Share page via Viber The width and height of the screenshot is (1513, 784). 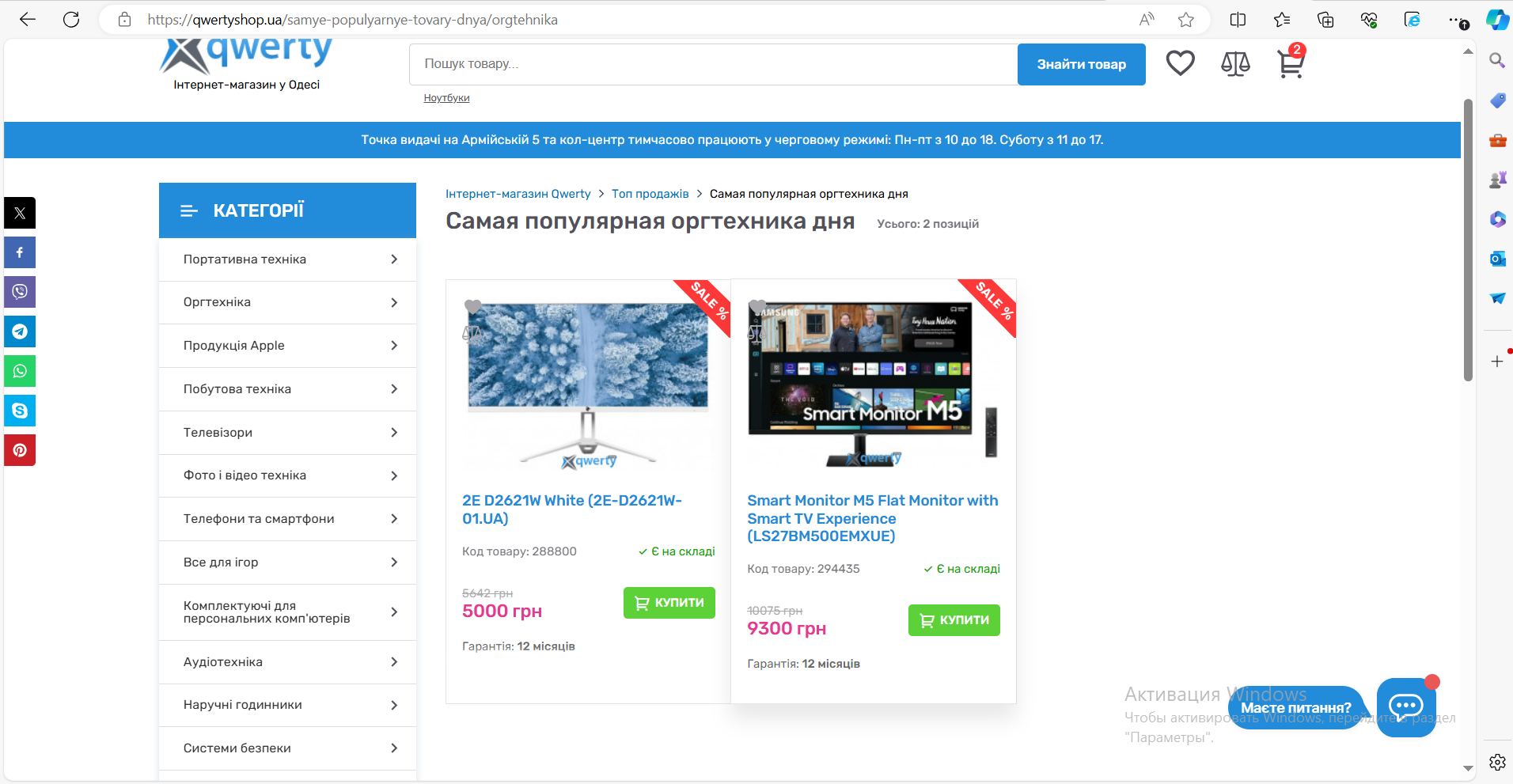point(20,292)
